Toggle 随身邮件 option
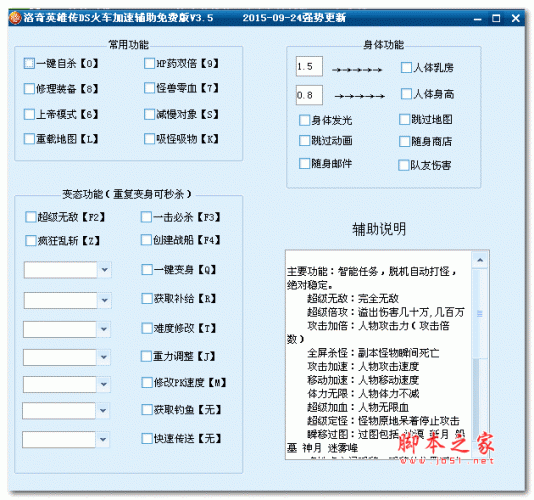Screen dimensions: 534x500 tap(304, 164)
